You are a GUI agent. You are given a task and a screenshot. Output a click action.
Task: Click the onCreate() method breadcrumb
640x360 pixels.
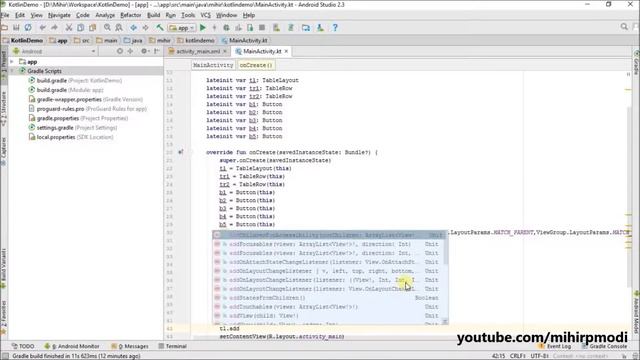[256, 65]
